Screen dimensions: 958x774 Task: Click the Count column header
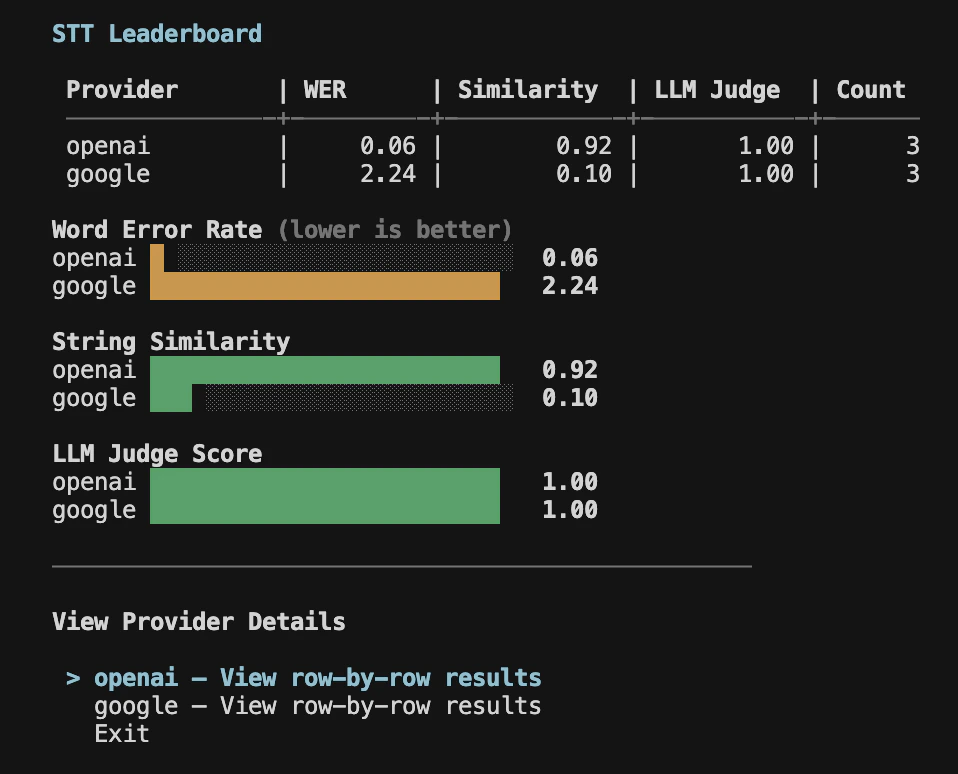pyautogui.click(x=870, y=89)
